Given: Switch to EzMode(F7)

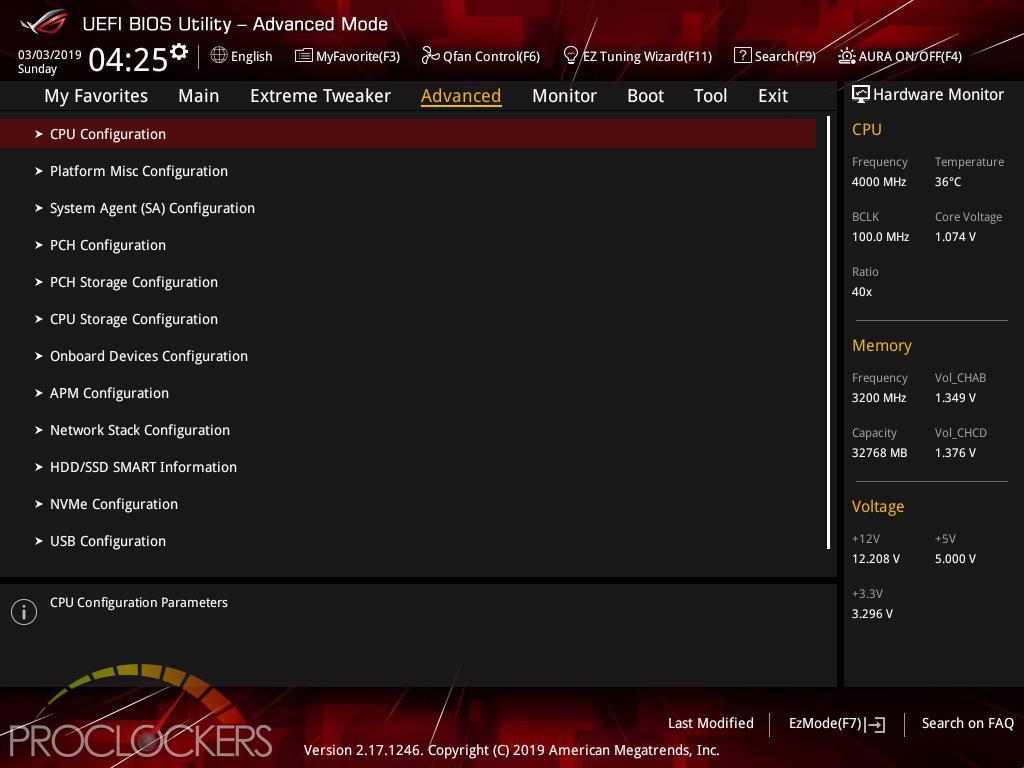Looking at the screenshot, I should pos(825,724).
